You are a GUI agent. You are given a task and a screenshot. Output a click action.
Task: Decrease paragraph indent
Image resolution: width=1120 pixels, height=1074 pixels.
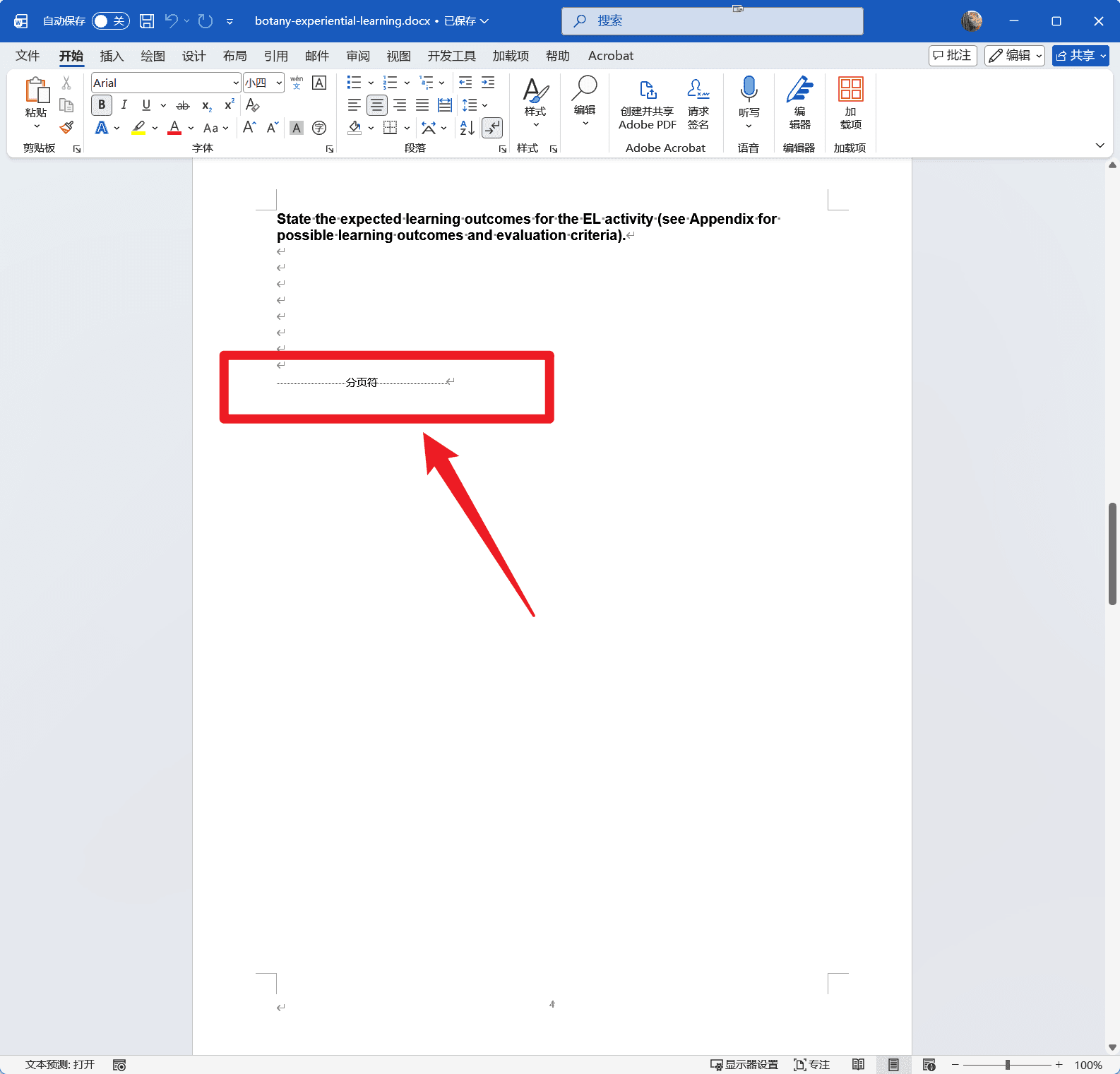point(465,83)
